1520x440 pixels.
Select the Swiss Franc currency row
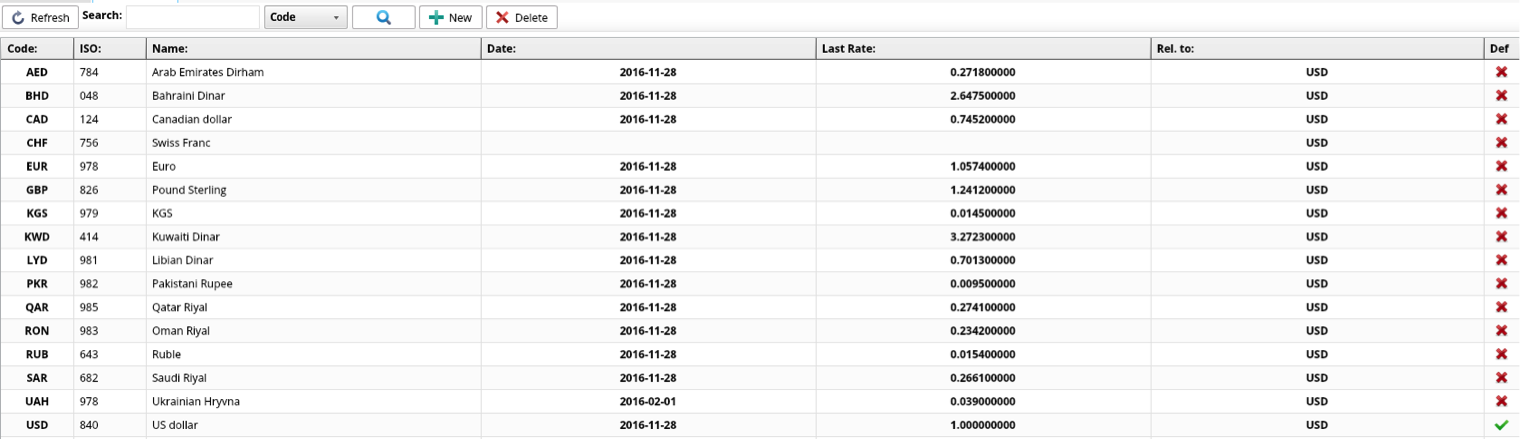[181, 143]
